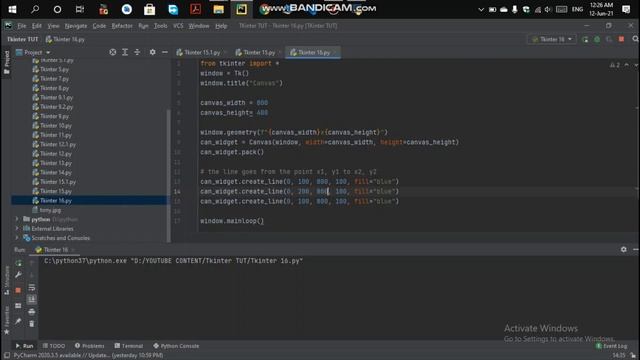Stop the running program from top toolbar
The height and width of the screenshot is (360, 640).
[x=621, y=39]
